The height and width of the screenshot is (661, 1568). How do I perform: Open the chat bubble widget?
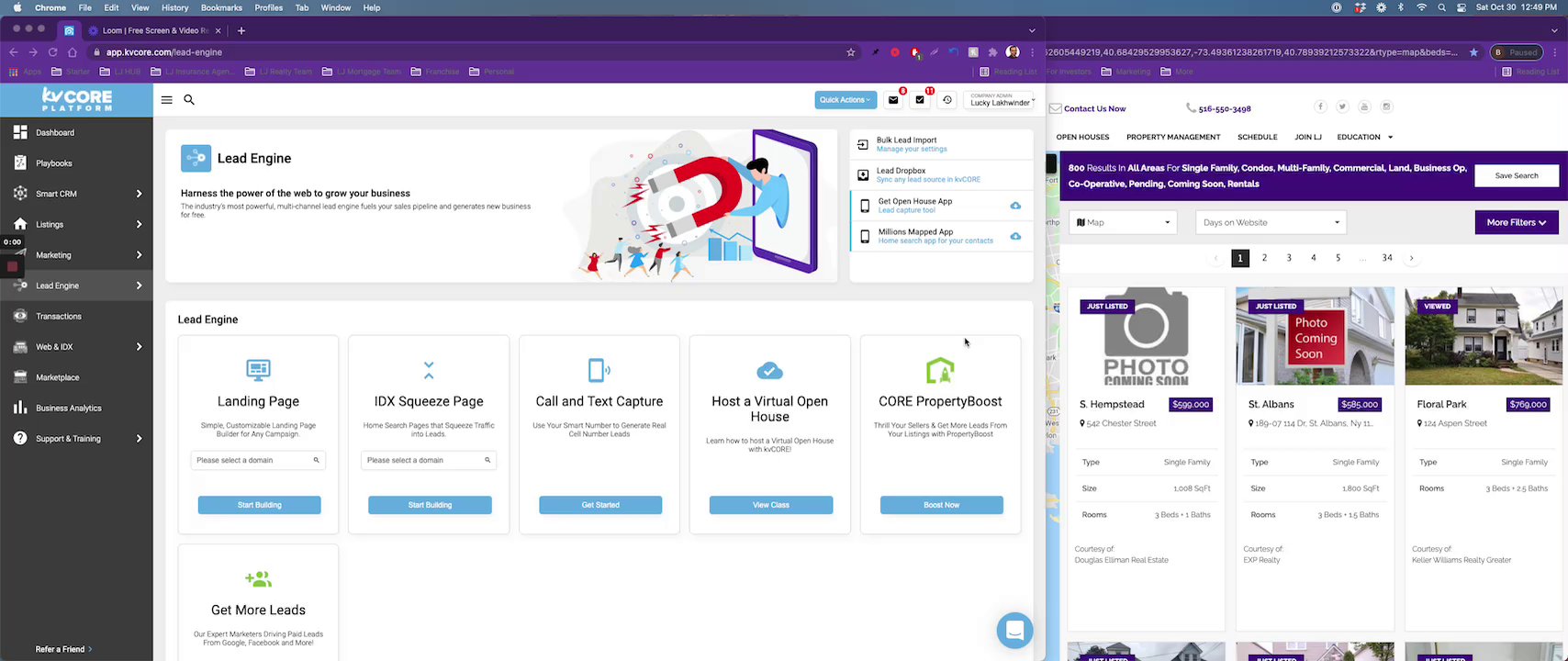tap(1014, 631)
